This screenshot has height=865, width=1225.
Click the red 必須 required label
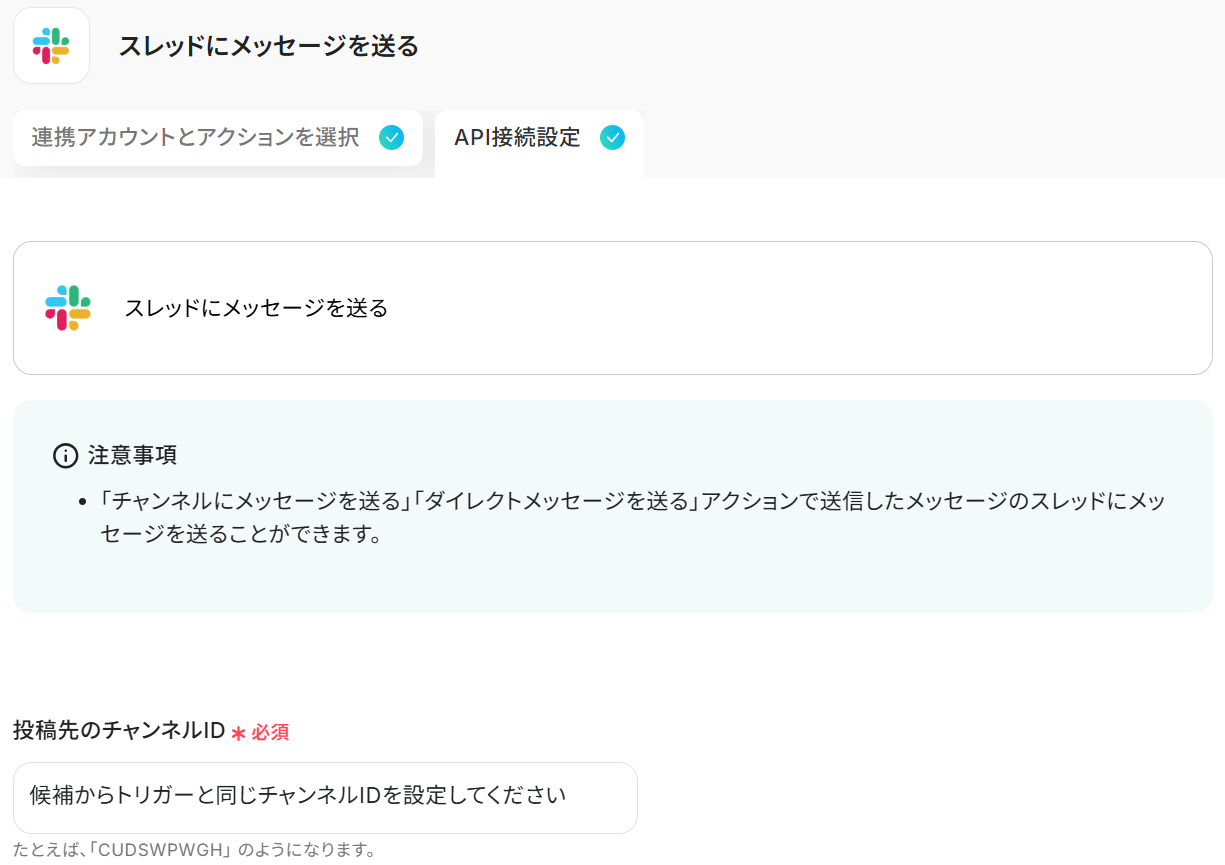(x=270, y=733)
